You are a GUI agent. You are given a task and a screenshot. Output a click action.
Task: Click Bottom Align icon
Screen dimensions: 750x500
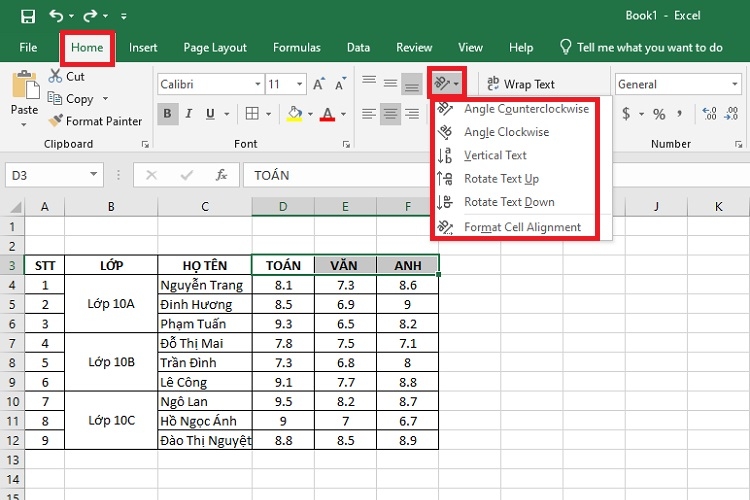coord(412,85)
